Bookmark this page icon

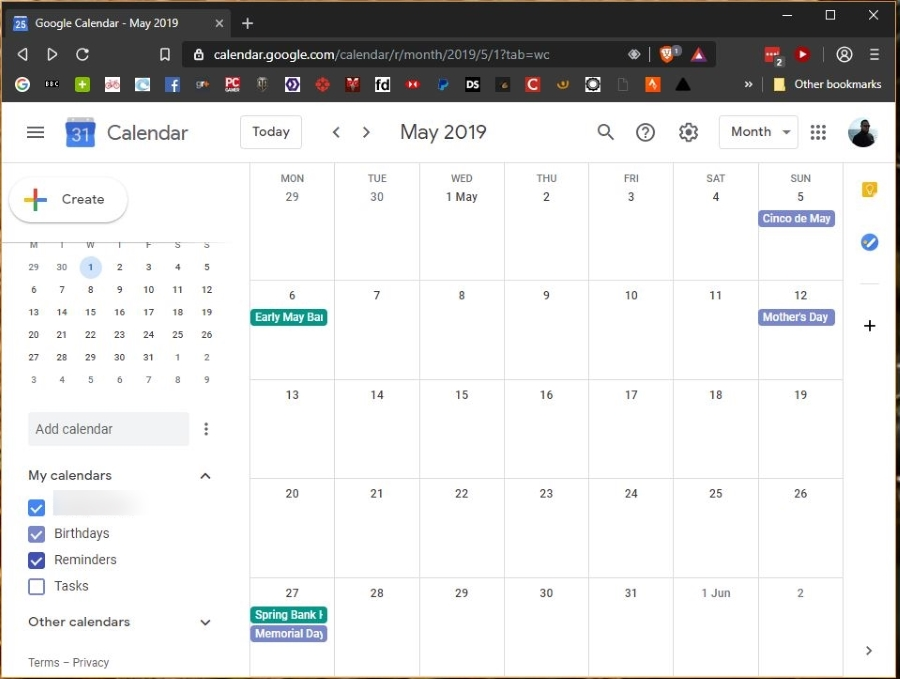click(165, 55)
